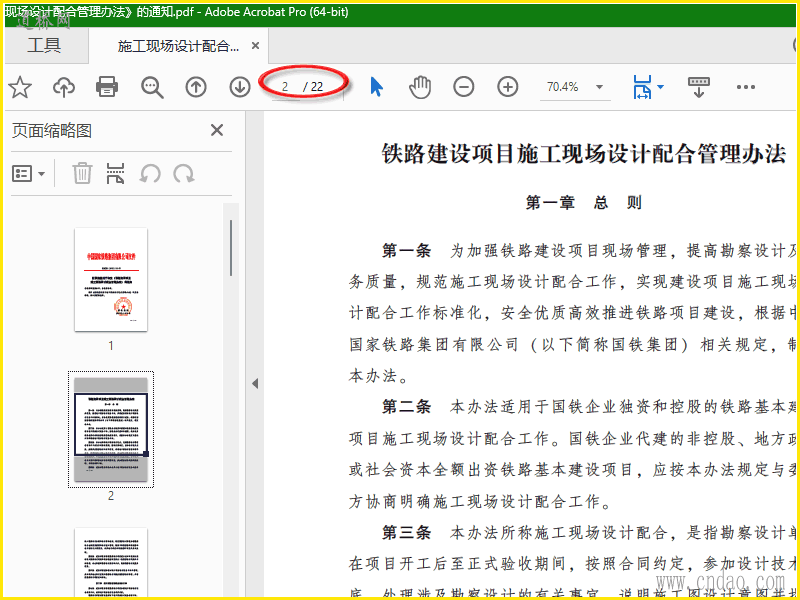Close the document tab 施工现场设计配合

[256, 45]
